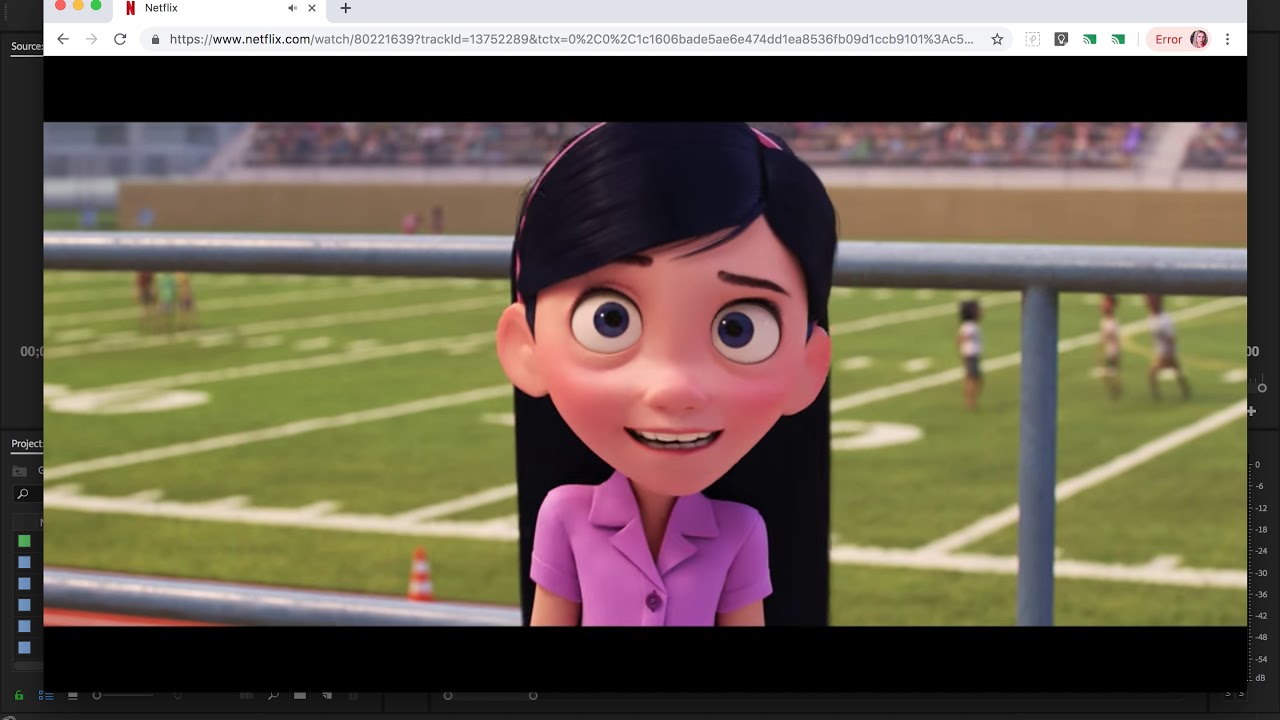Viewport: 1280px width, 720px height.
Task: Go back with Chrome's back arrow
Action: tap(63, 39)
